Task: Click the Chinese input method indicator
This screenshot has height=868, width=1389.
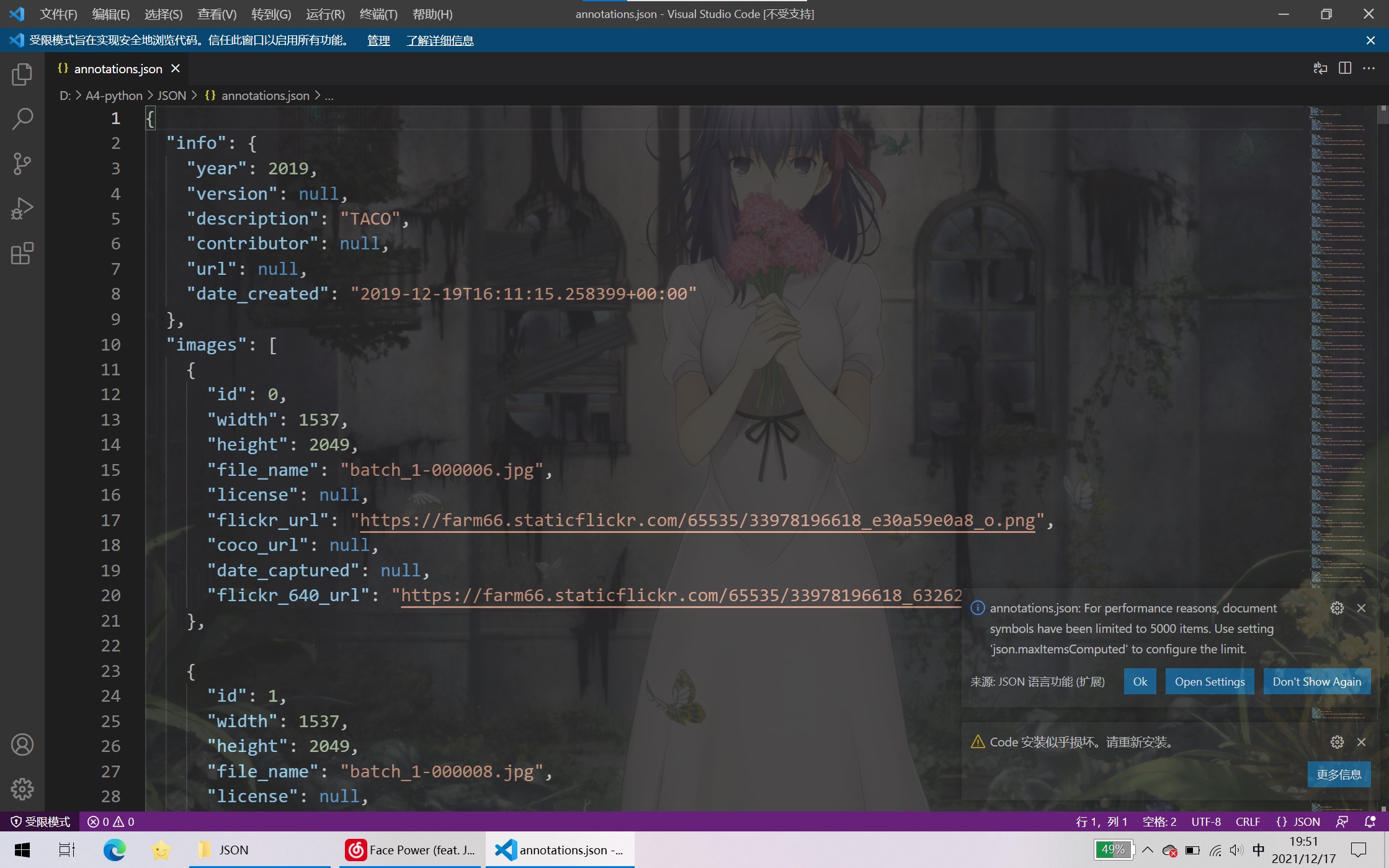Action: [x=1258, y=850]
